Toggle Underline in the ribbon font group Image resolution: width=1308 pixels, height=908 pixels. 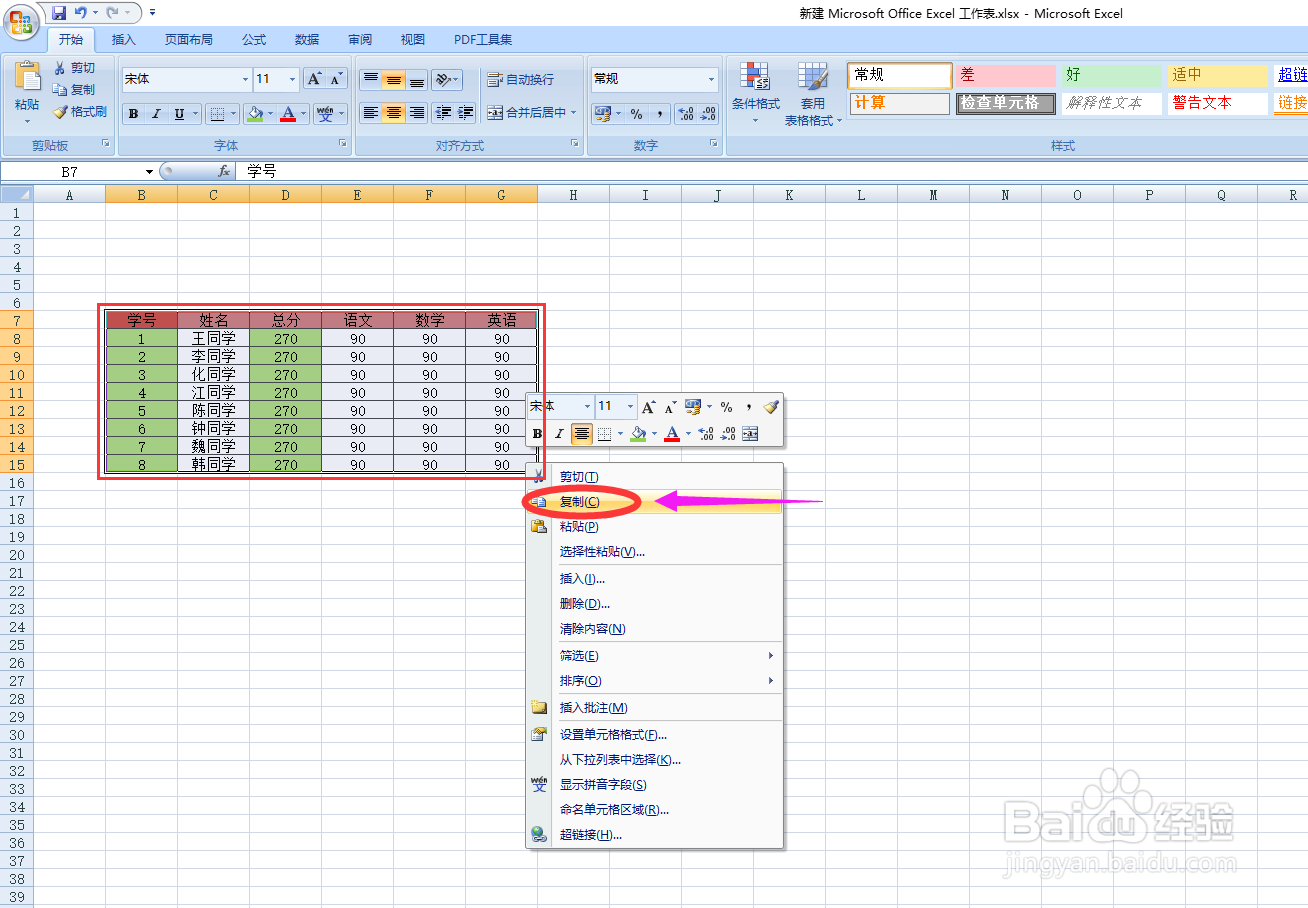point(179,114)
